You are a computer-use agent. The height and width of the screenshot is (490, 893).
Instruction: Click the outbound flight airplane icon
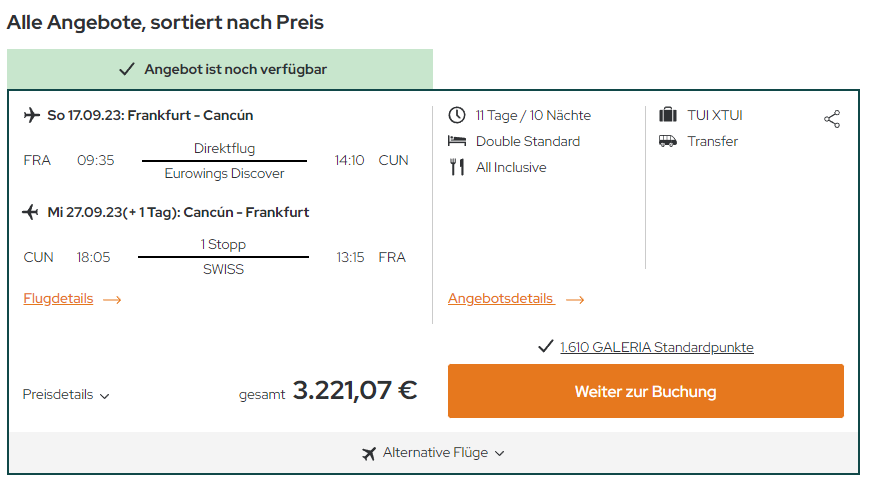click(x=32, y=115)
